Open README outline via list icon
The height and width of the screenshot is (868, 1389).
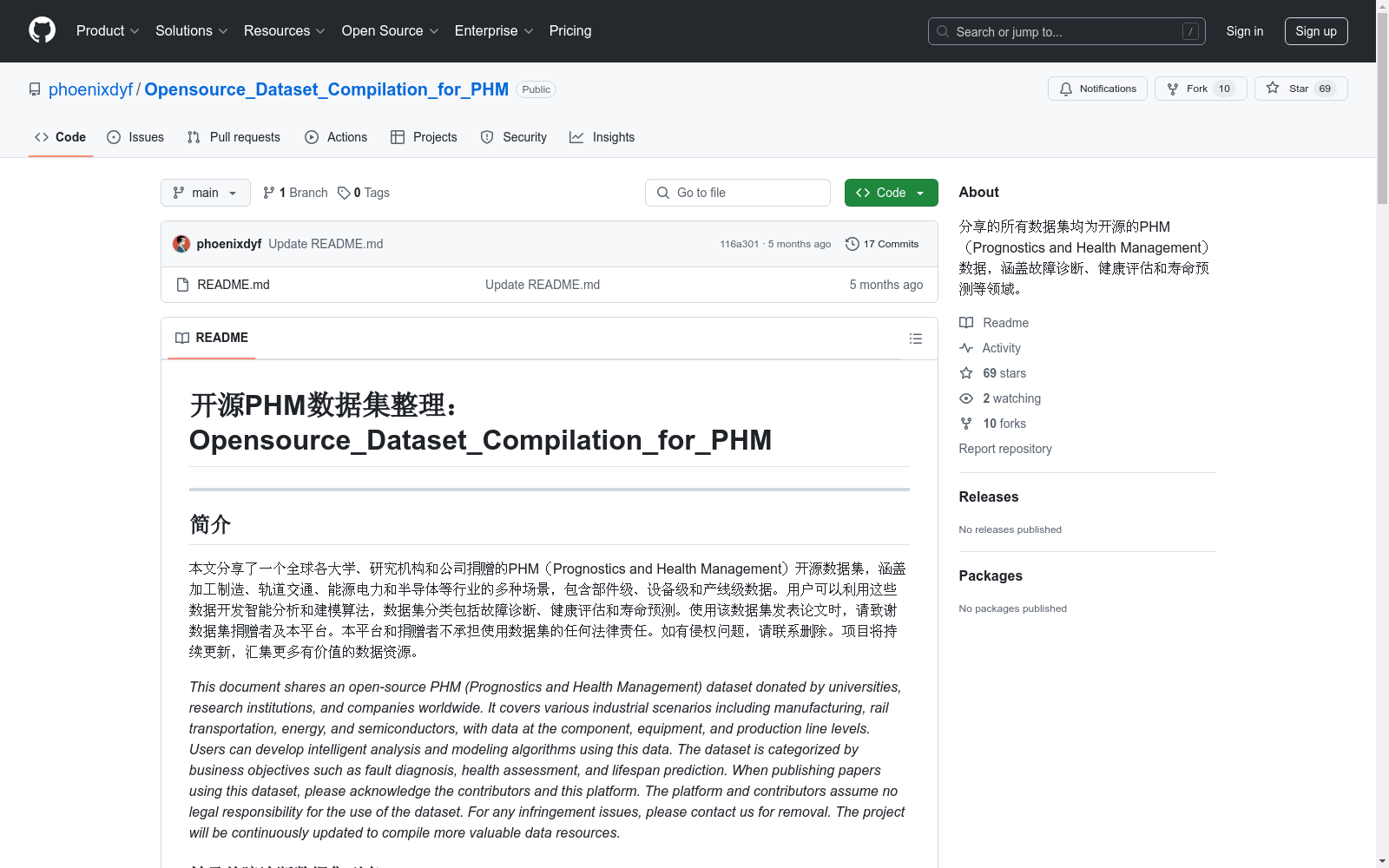tap(915, 339)
